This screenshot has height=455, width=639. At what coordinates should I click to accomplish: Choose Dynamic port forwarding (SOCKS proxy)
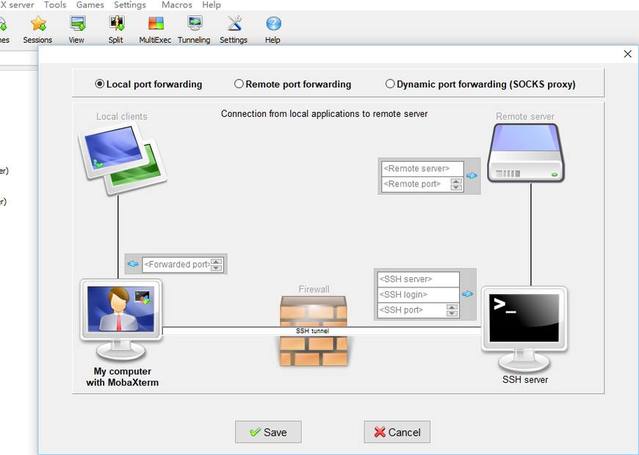coord(390,84)
